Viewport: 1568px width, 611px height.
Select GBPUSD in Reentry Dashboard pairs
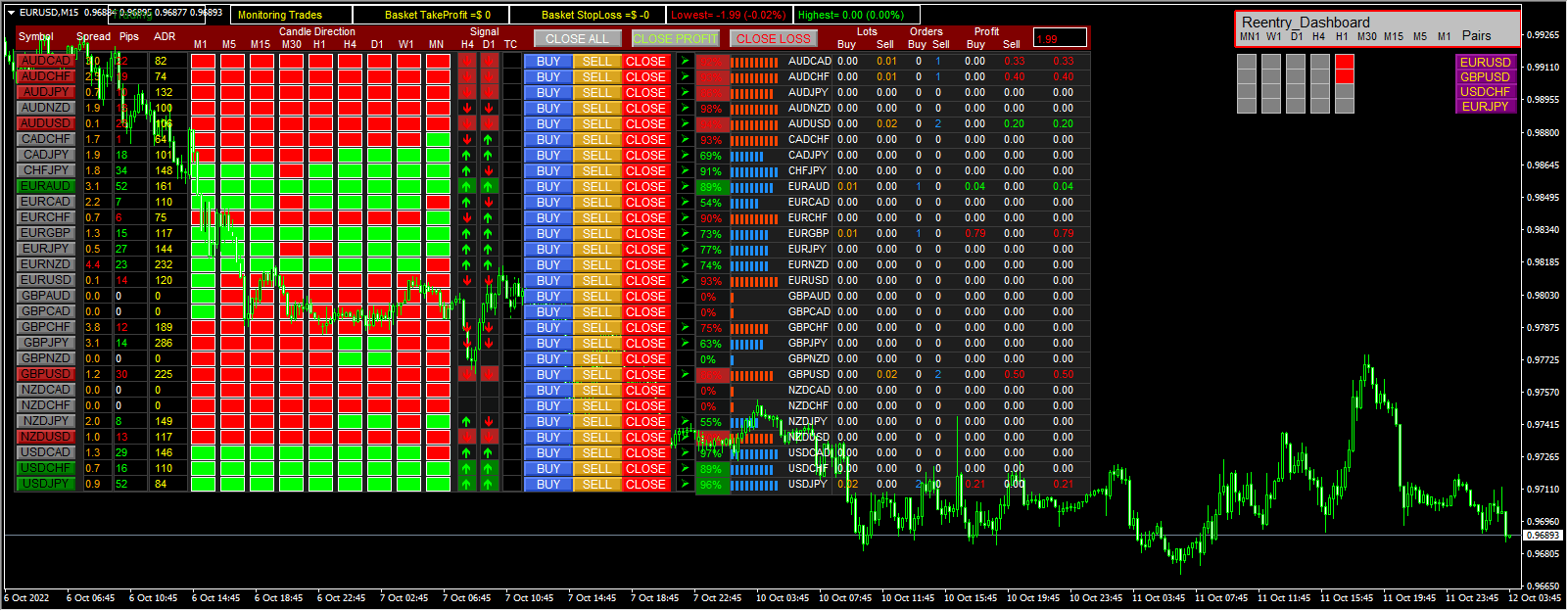1485,76
